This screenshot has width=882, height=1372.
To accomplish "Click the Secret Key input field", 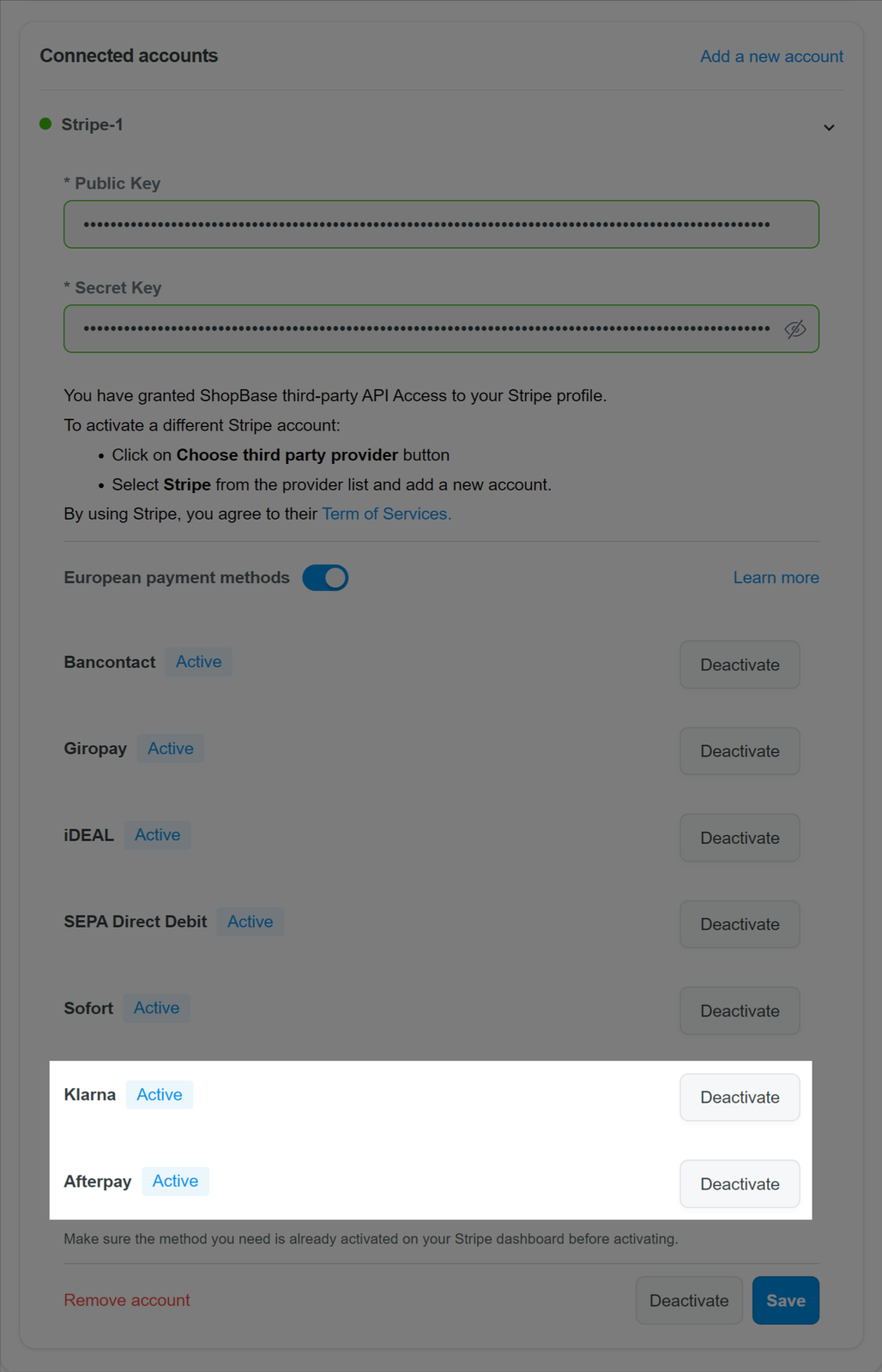I will pos(441,329).
